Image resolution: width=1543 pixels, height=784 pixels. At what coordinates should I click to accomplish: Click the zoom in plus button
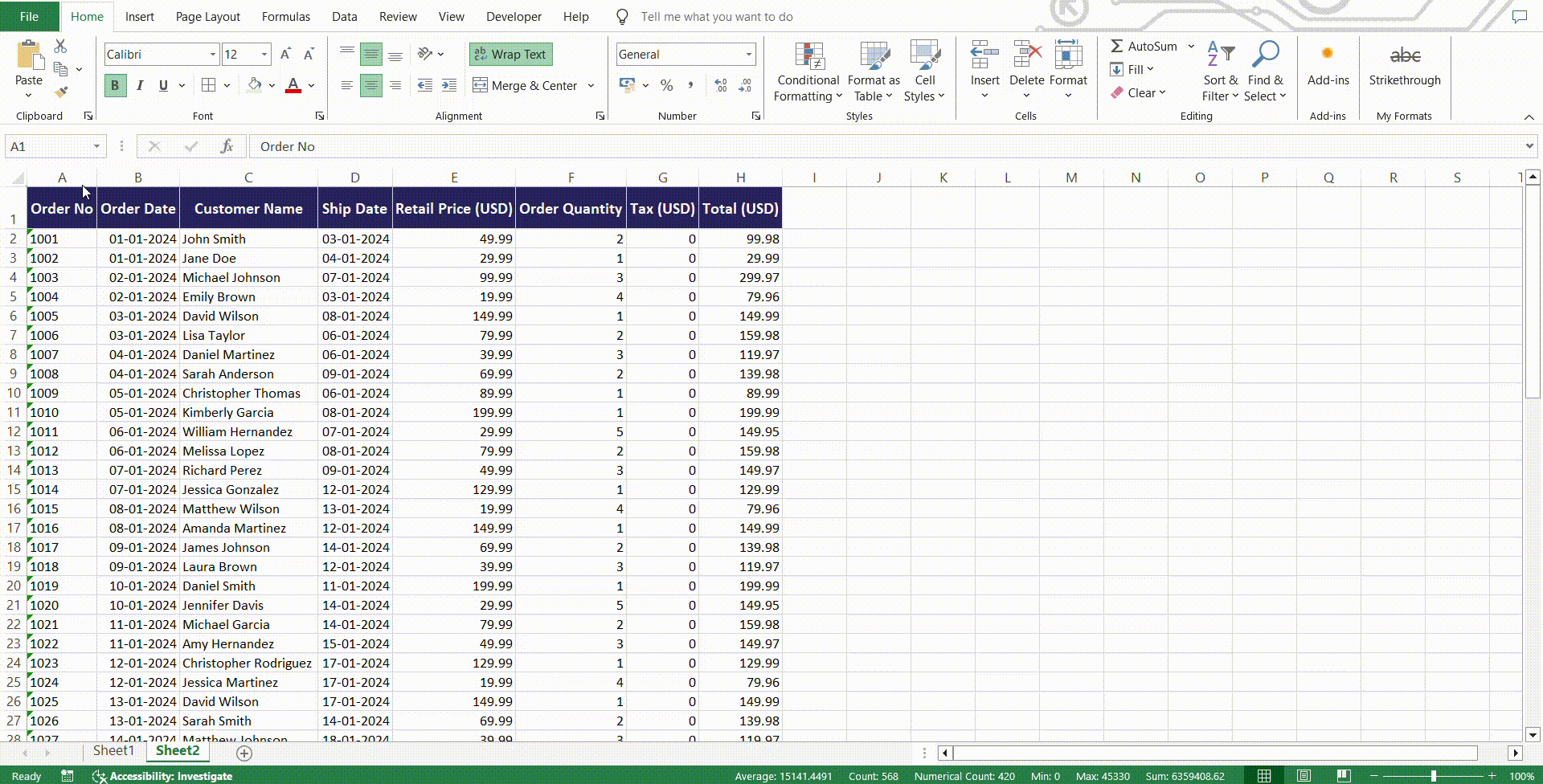click(x=1492, y=776)
